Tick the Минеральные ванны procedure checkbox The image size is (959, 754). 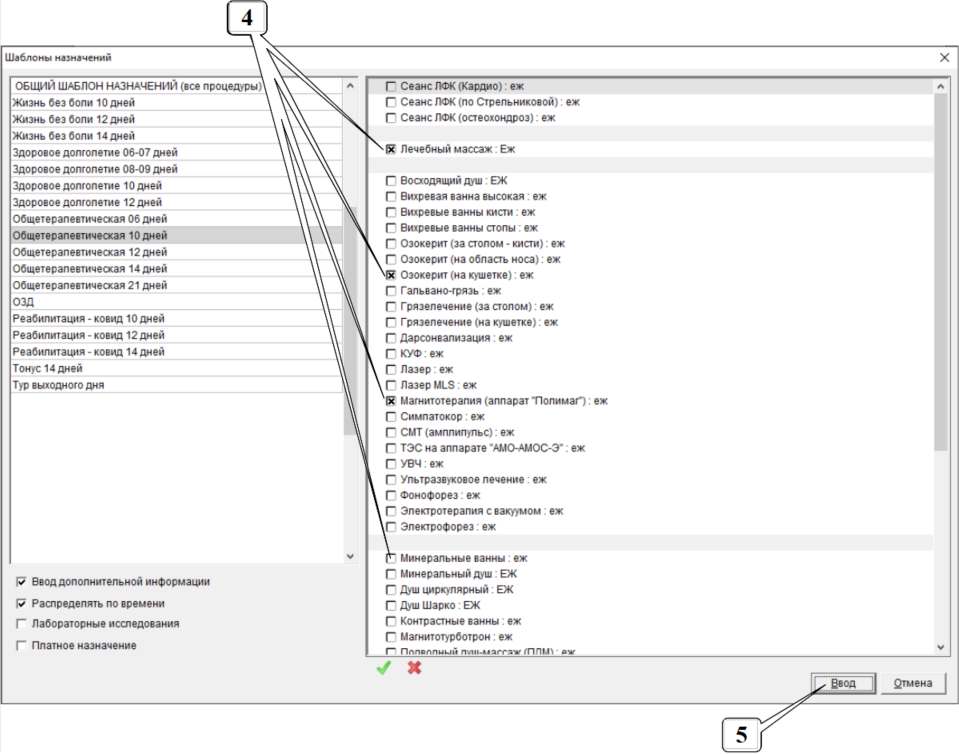pyautogui.click(x=391, y=558)
